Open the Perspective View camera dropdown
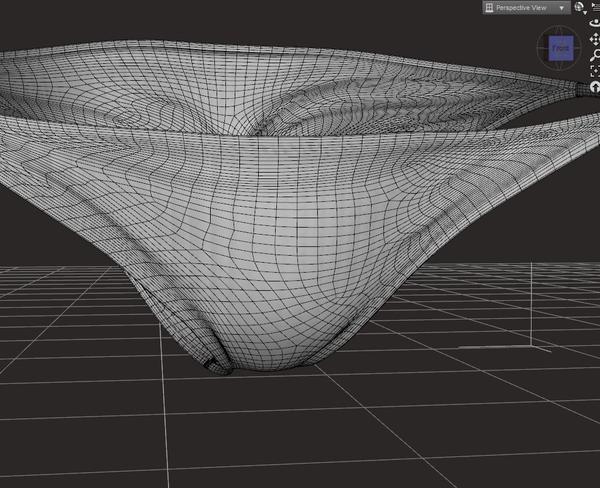 527,8
